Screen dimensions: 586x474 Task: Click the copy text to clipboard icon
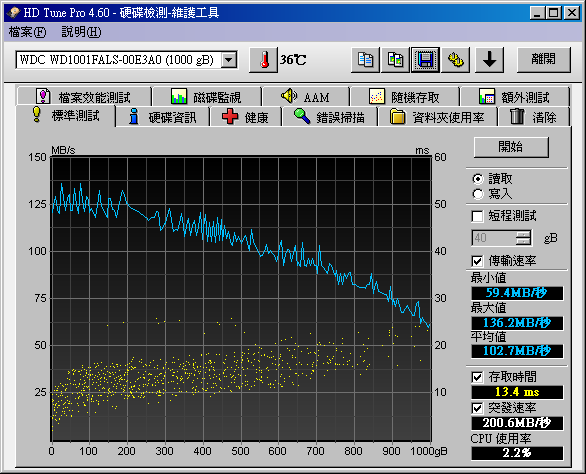tap(365, 60)
